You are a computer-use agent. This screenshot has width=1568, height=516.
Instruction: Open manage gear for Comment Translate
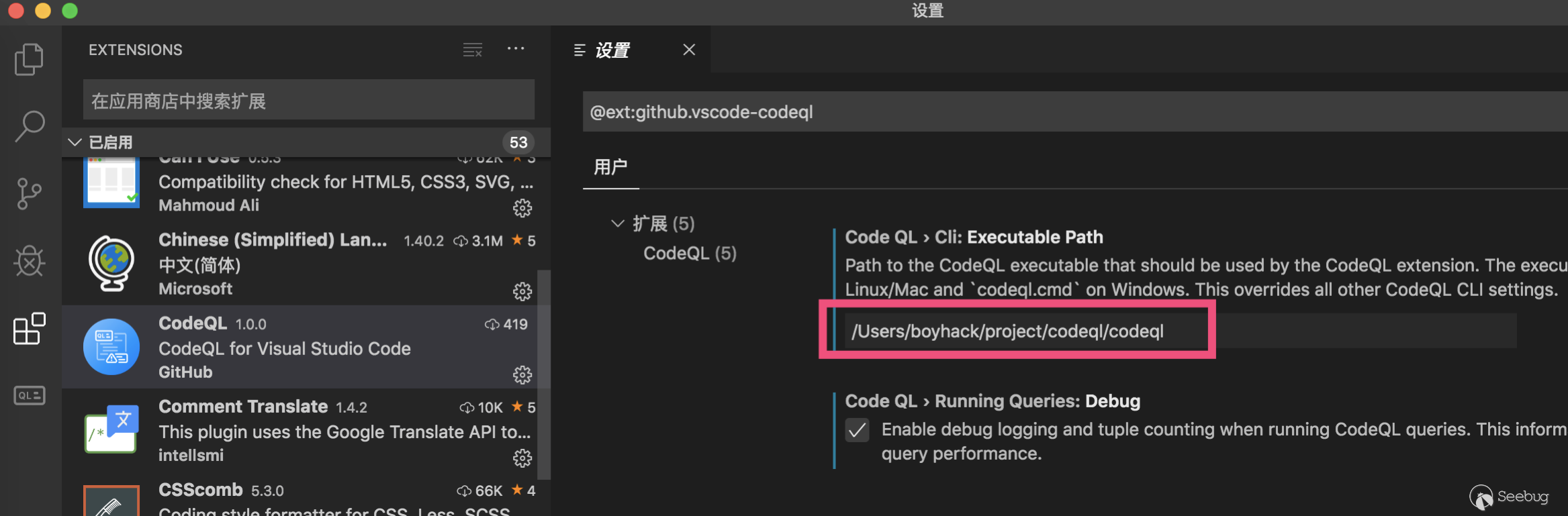click(522, 458)
